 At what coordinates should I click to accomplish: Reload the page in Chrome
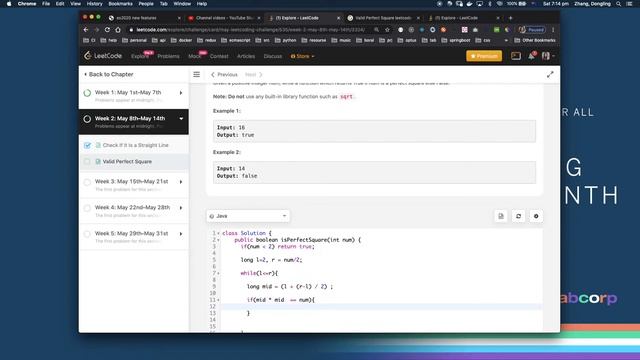tap(107, 30)
